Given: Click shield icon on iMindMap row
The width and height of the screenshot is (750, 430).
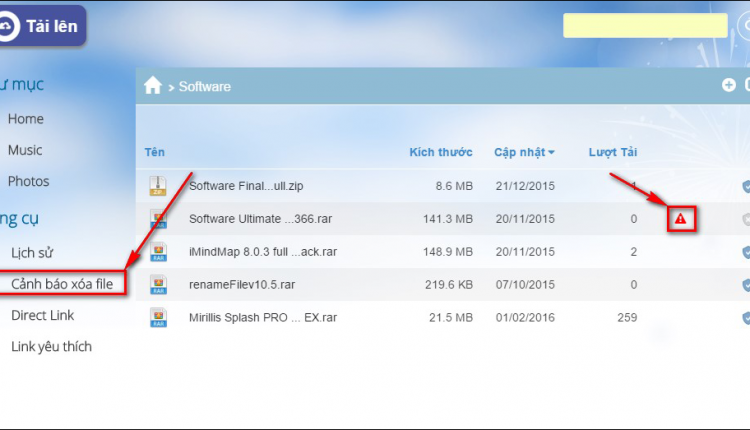Looking at the screenshot, I should click(x=746, y=252).
